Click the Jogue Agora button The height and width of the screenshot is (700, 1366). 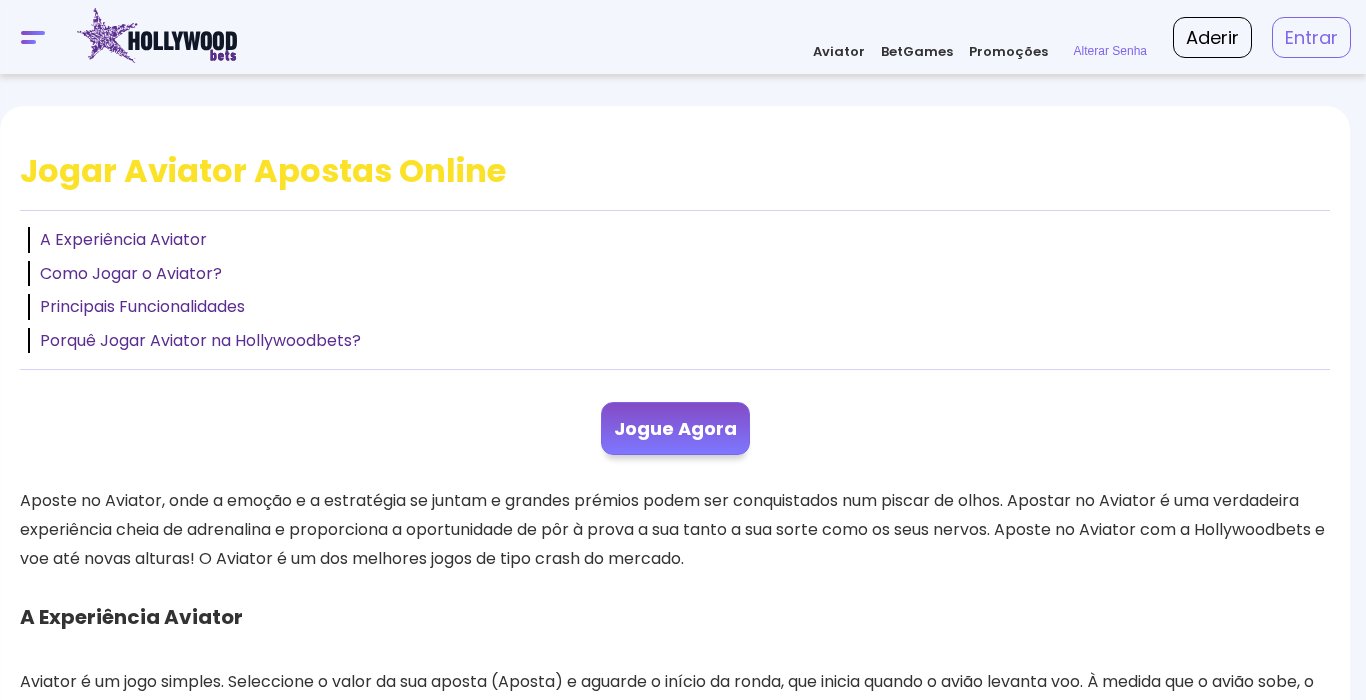click(675, 429)
